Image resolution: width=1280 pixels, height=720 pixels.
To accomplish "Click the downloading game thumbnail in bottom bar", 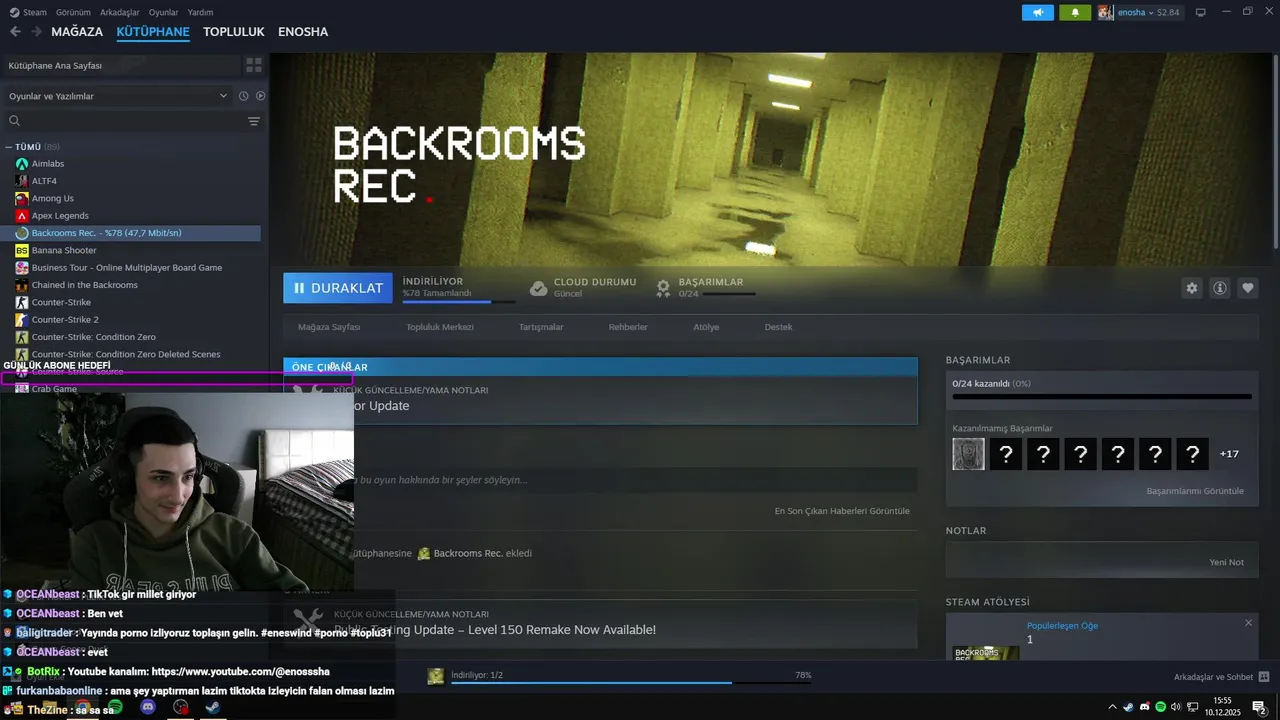I will tap(436, 676).
